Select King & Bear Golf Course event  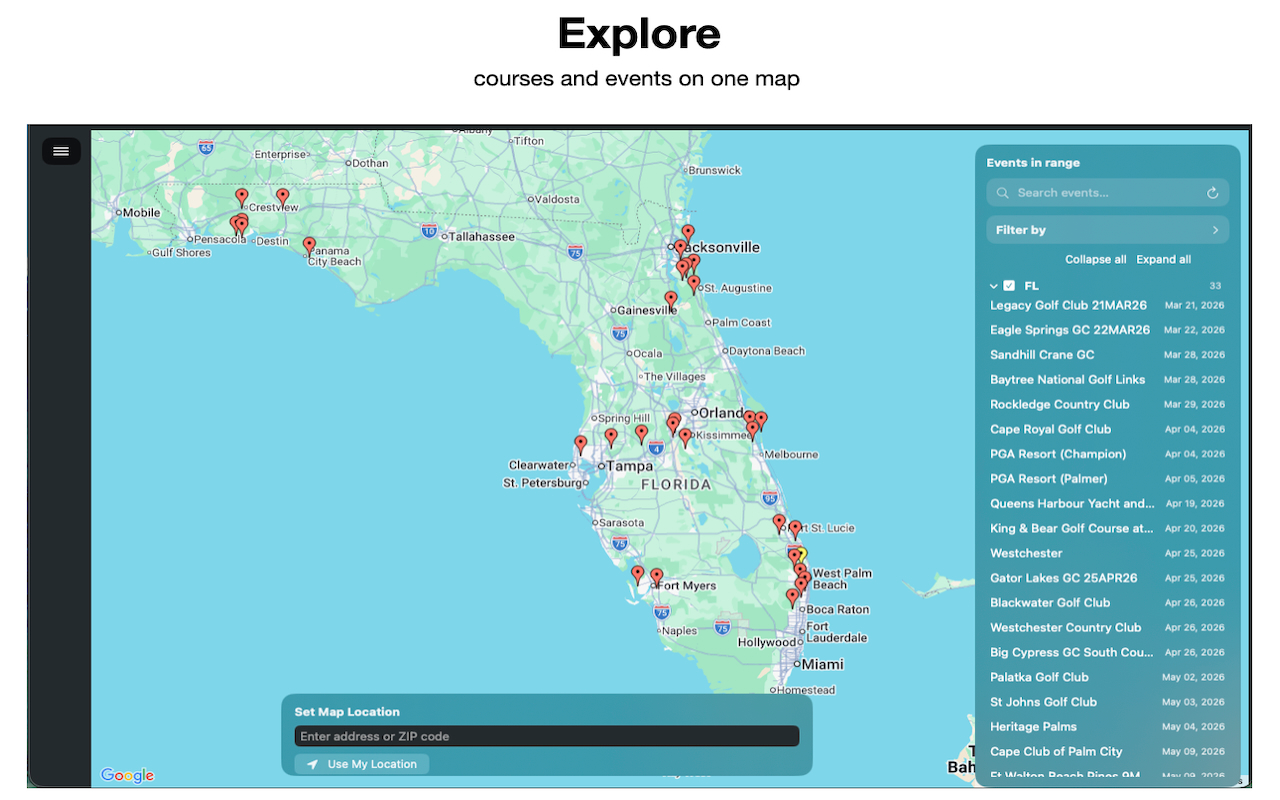point(1107,528)
